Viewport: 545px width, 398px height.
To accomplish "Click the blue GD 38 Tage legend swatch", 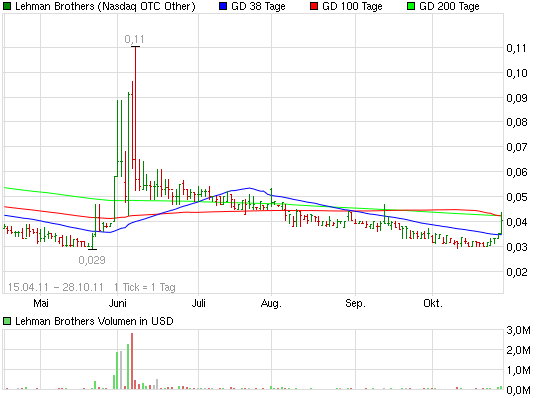I will click(223, 6).
